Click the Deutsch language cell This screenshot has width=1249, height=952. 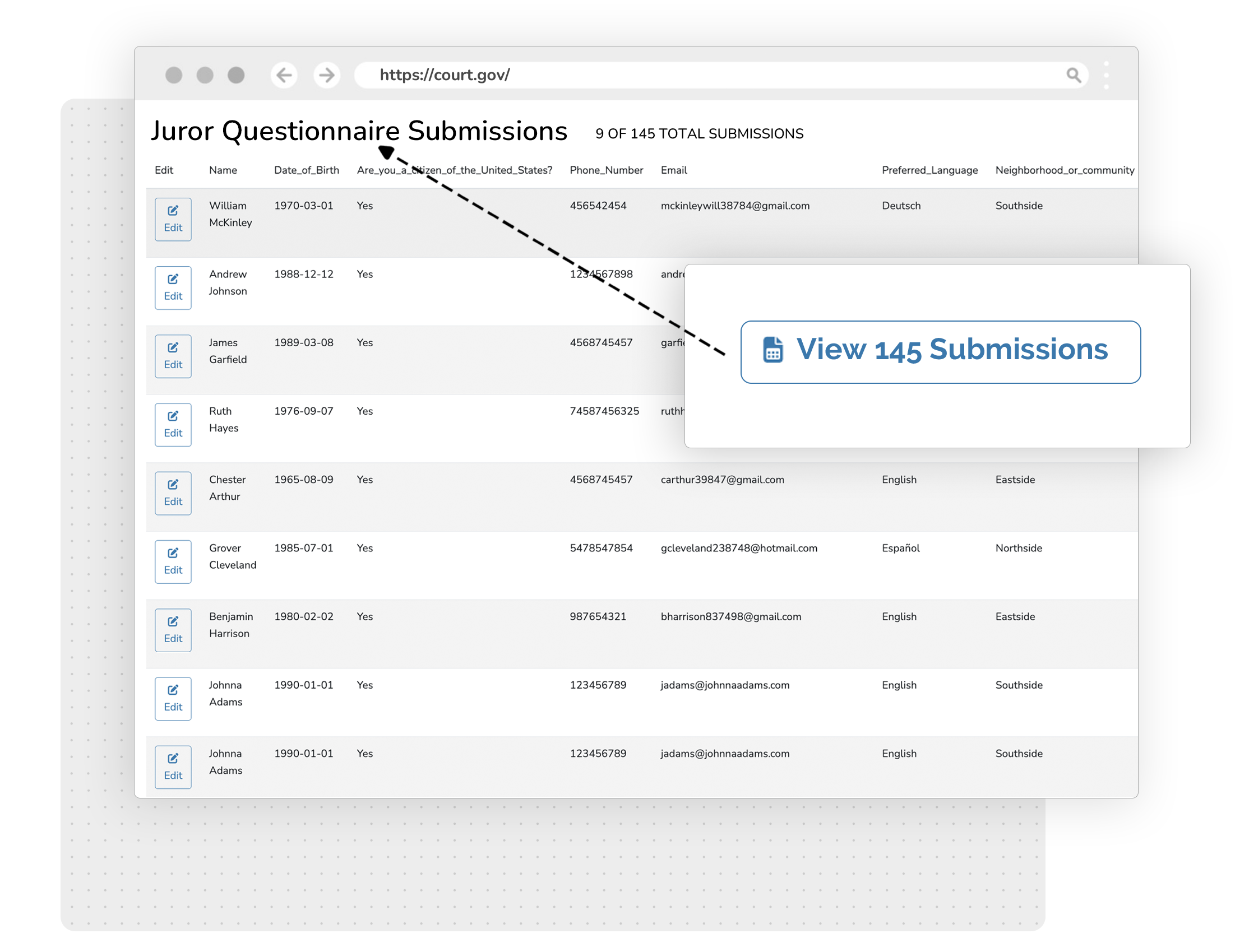coord(901,206)
